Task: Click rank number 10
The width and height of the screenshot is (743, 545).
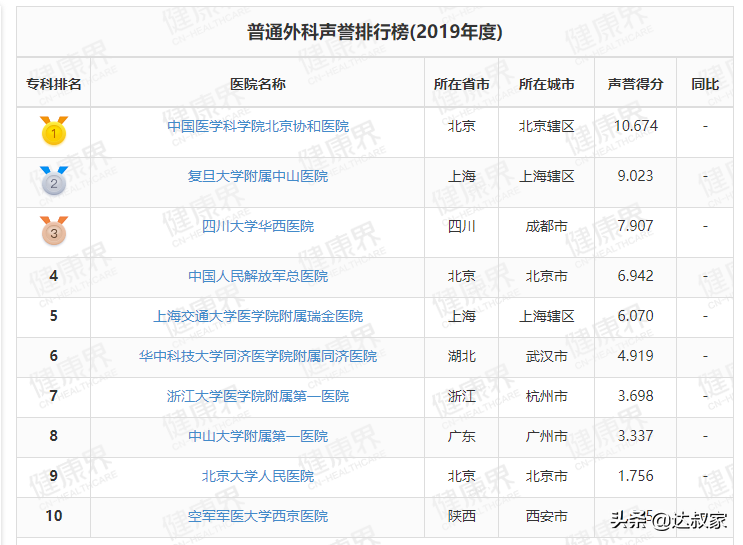Action: 54,516
